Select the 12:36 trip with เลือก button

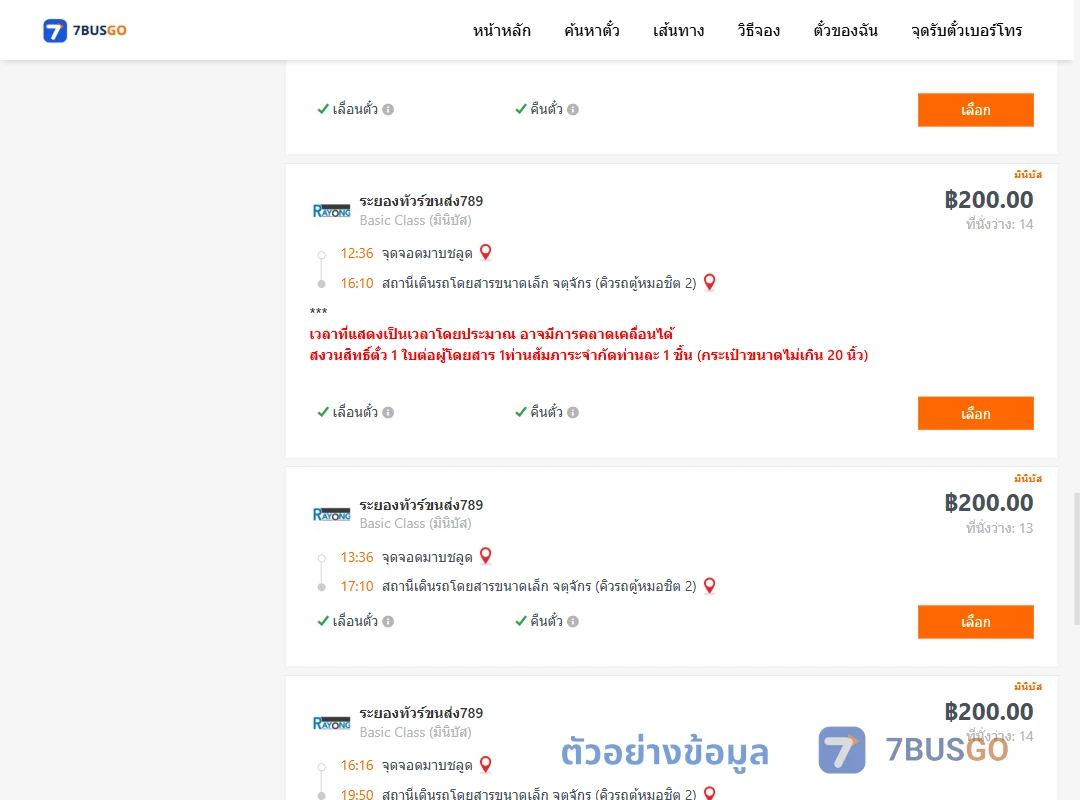(x=975, y=413)
